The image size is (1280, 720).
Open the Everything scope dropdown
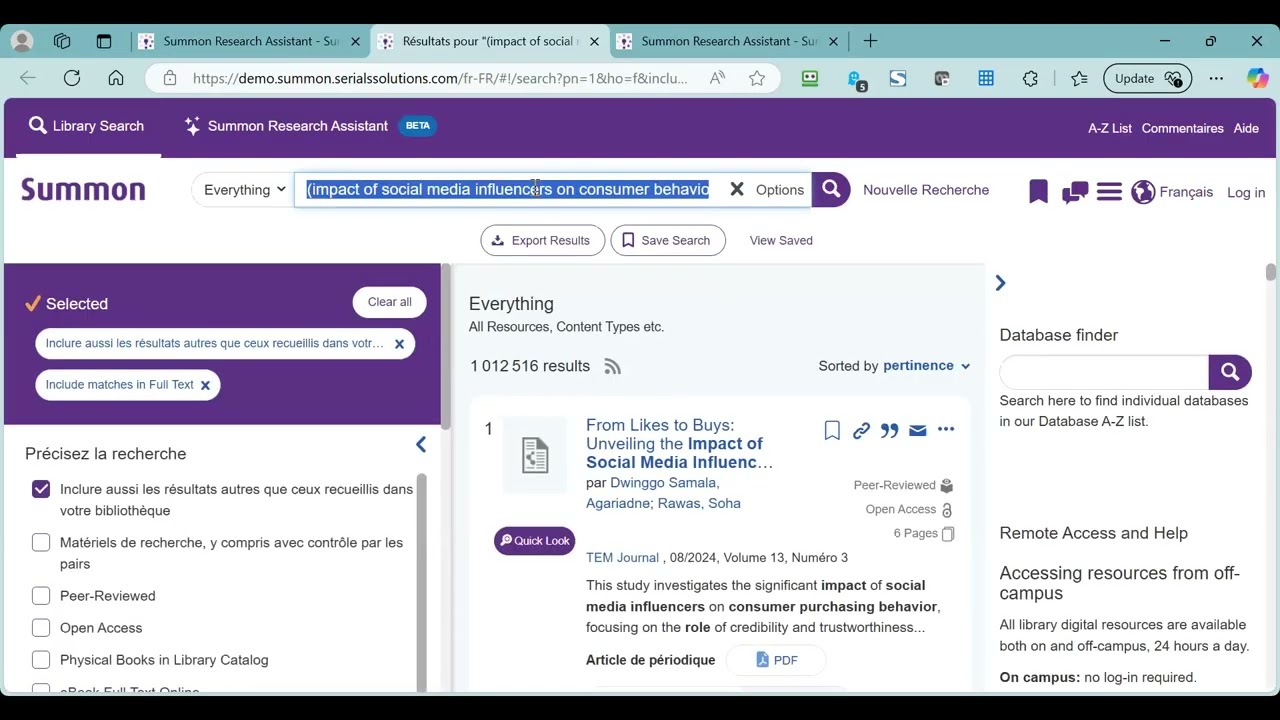[244, 189]
